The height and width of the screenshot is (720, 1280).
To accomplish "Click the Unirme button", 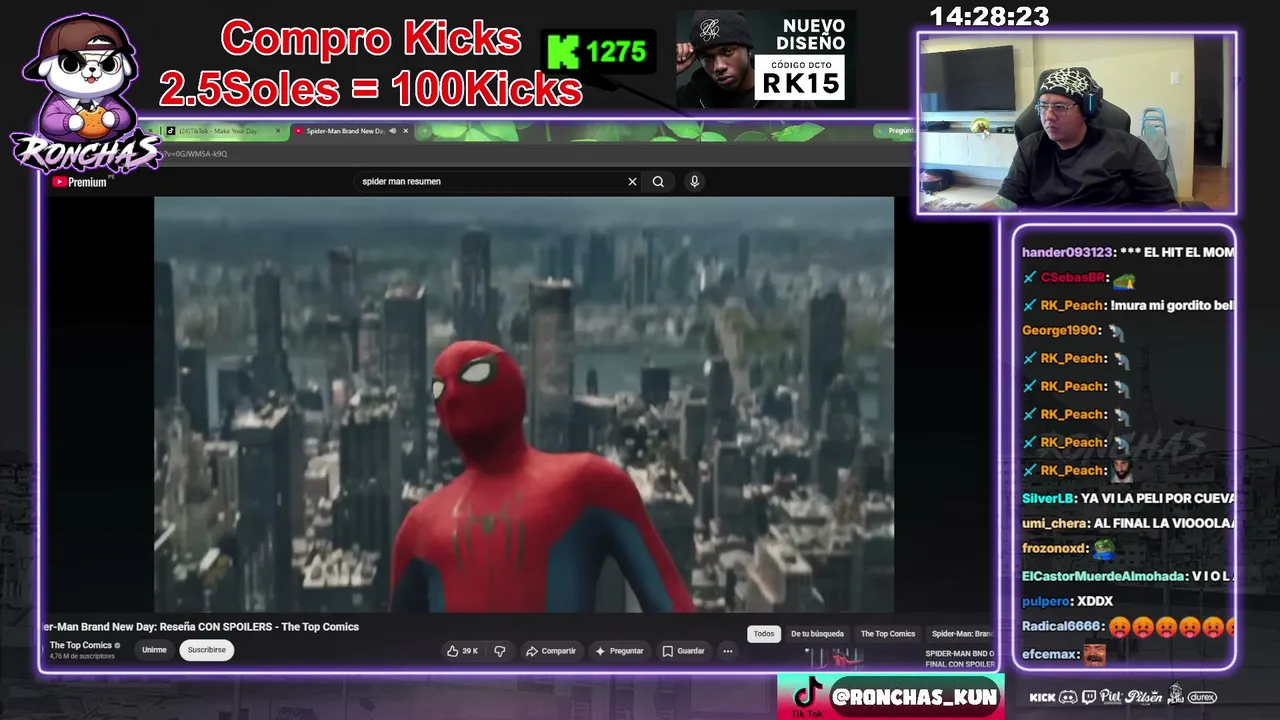I will coord(154,650).
